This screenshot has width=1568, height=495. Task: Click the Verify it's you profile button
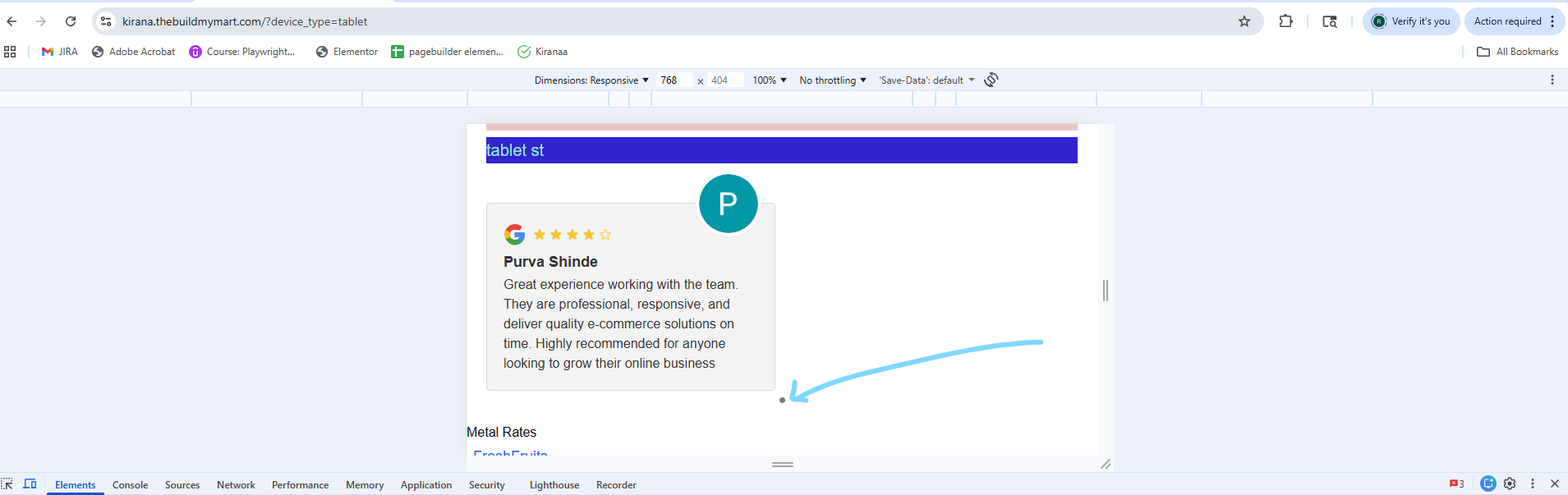click(1411, 21)
